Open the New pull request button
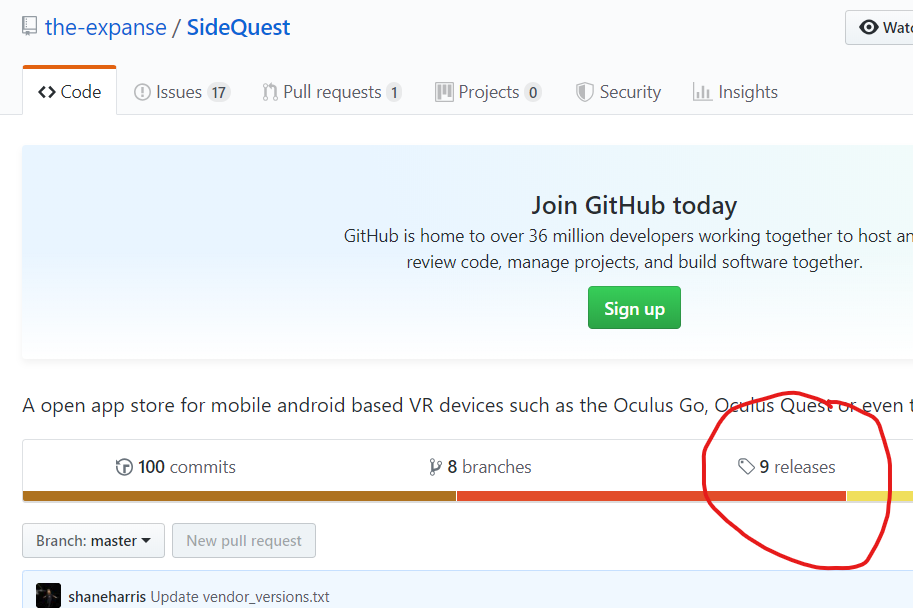This screenshot has height=608, width=913. [x=243, y=540]
